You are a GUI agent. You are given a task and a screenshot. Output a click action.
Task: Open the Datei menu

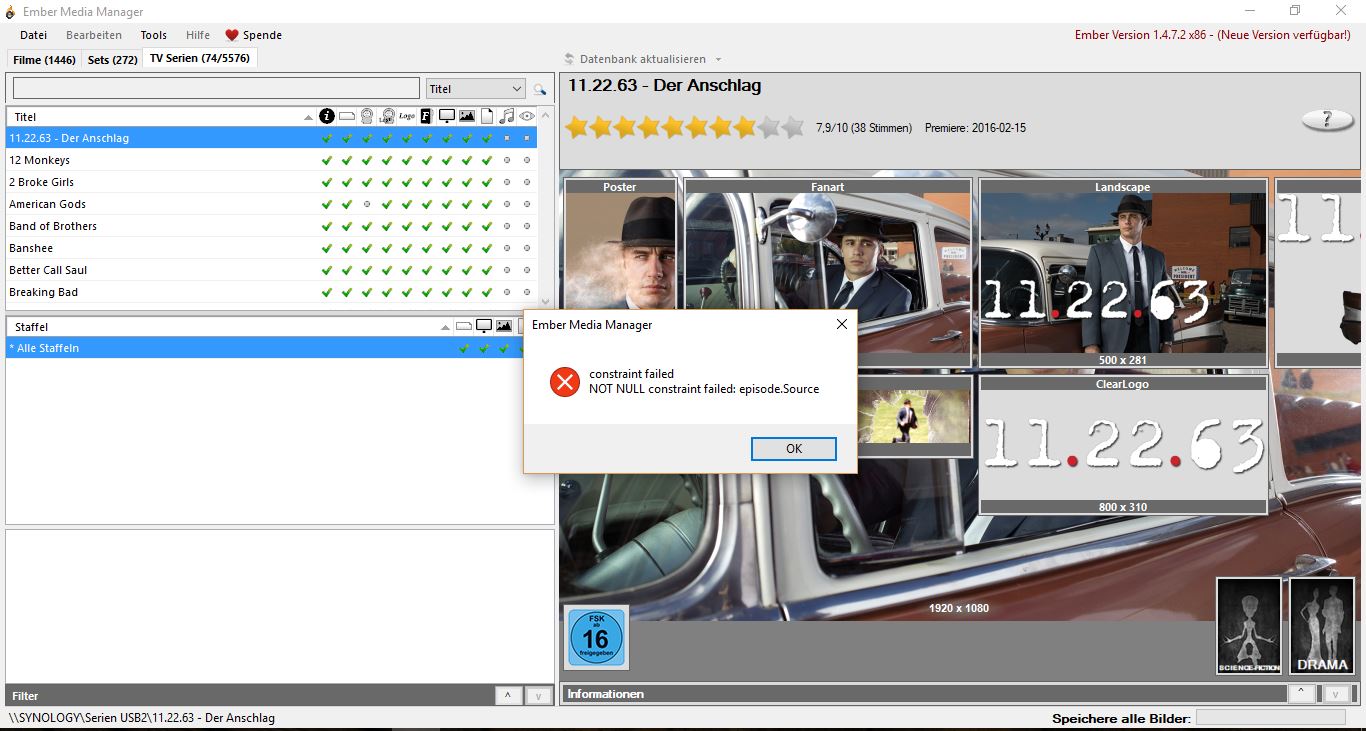(x=33, y=35)
